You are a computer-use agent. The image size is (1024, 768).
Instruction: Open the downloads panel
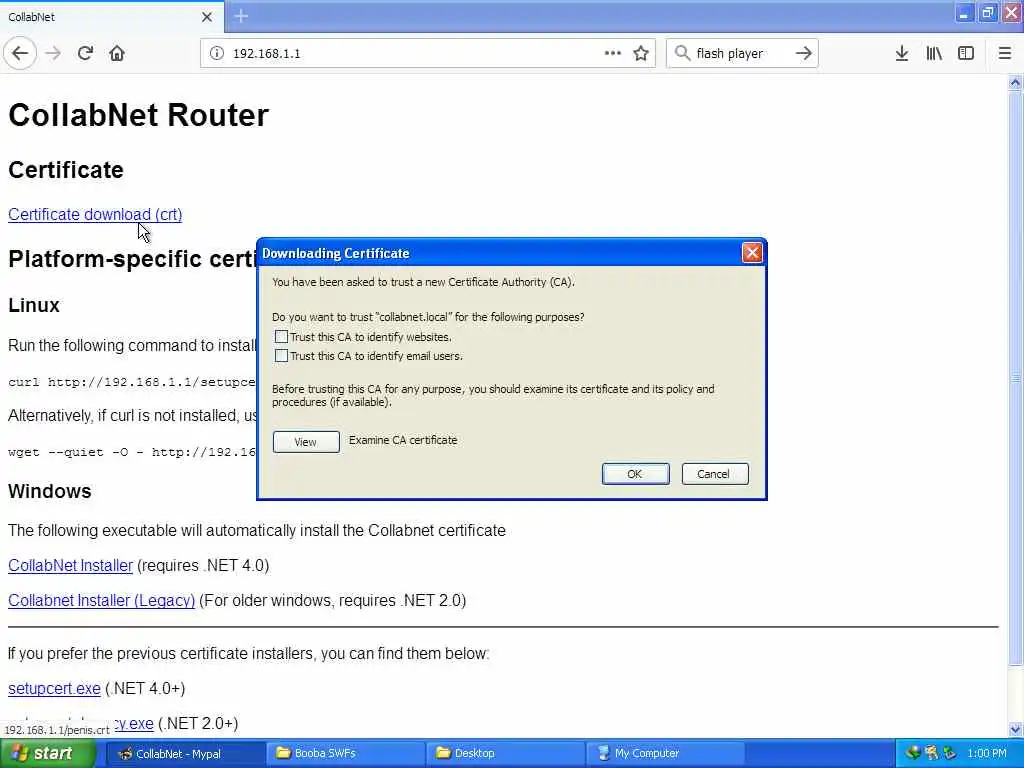[901, 53]
